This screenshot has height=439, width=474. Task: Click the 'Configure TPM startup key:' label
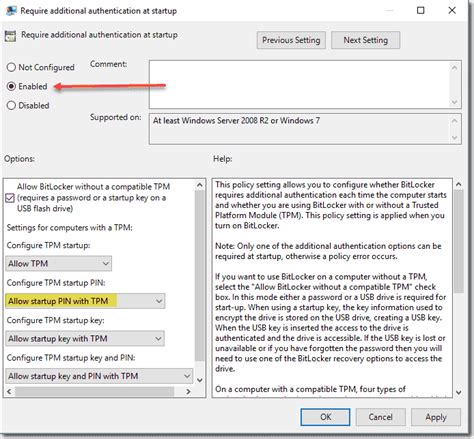(56, 320)
